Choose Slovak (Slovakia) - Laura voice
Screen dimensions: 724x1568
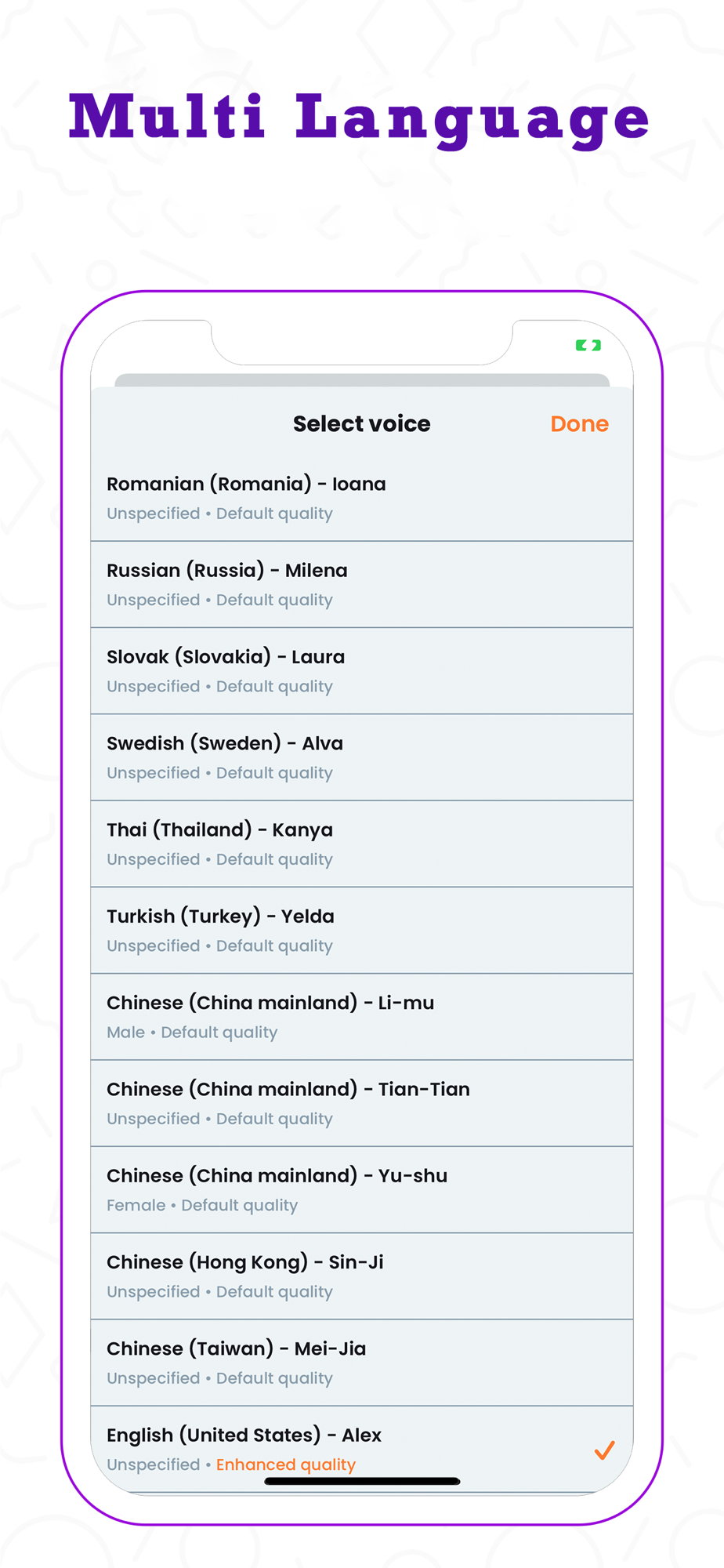[x=362, y=671]
